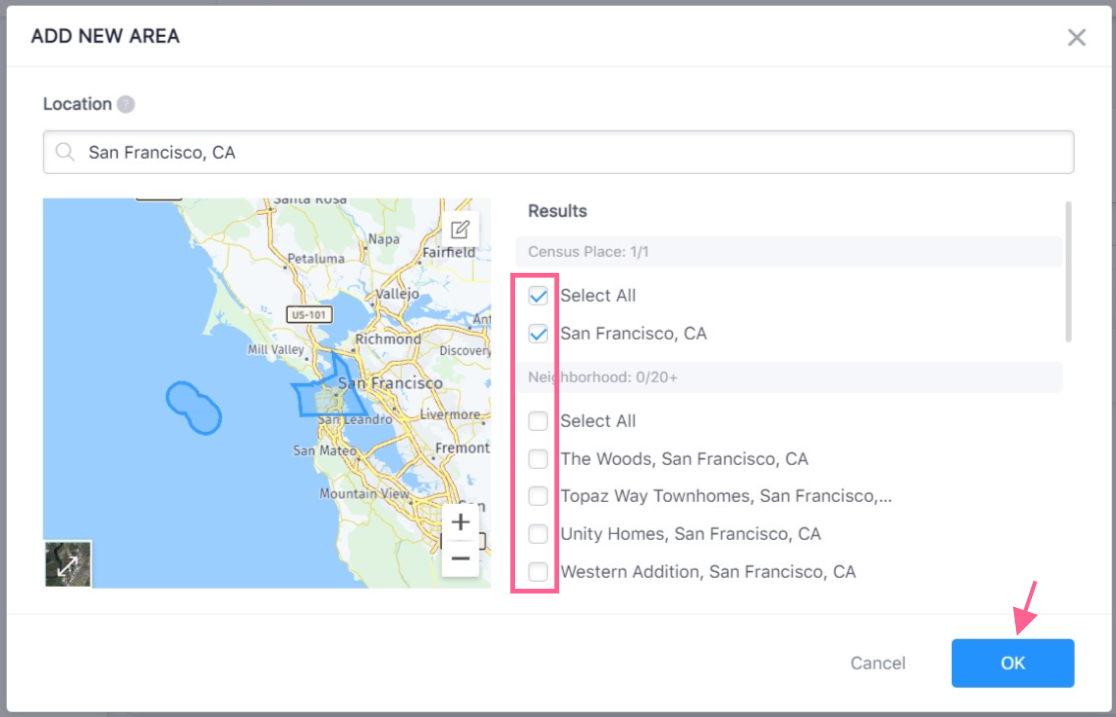
Task: Click the OK button
Action: click(x=1012, y=663)
